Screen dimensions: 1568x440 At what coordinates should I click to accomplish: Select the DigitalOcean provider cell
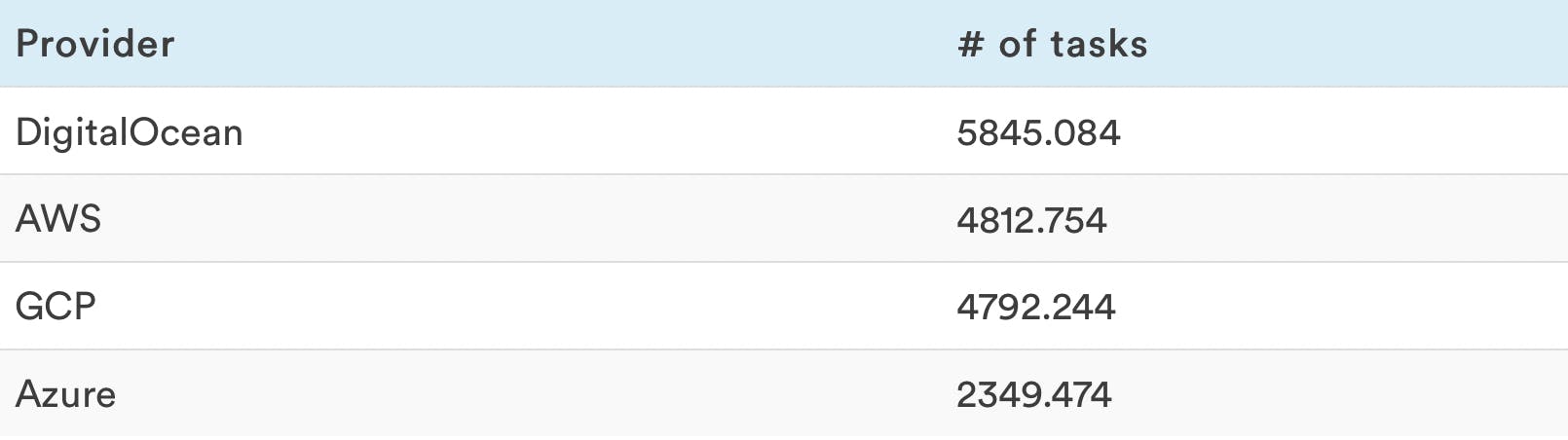(130, 132)
